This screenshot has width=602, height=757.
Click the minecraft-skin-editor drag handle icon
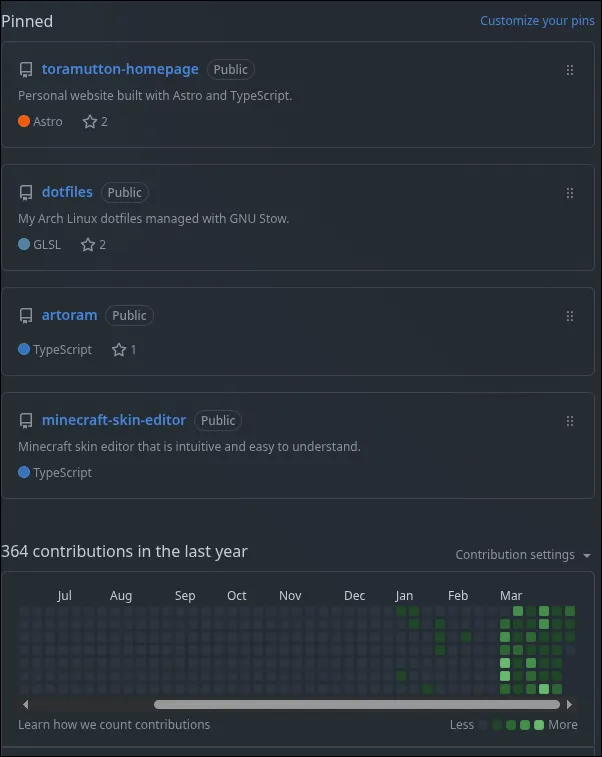(570, 421)
